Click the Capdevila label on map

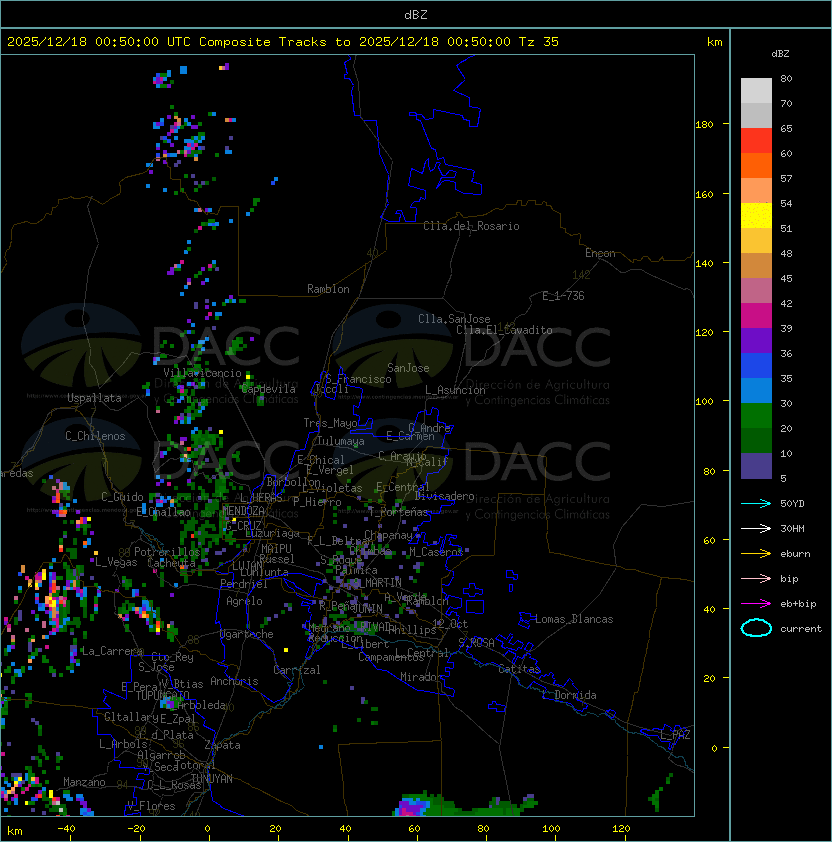[x=269, y=388]
